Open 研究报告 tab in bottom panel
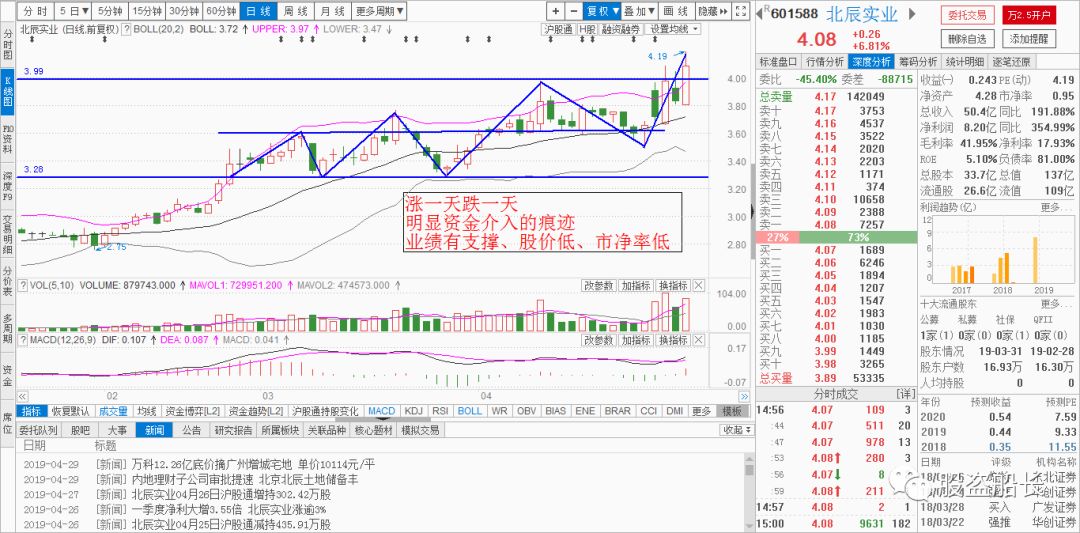Viewport: 1080px width, 533px height. [x=232, y=430]
